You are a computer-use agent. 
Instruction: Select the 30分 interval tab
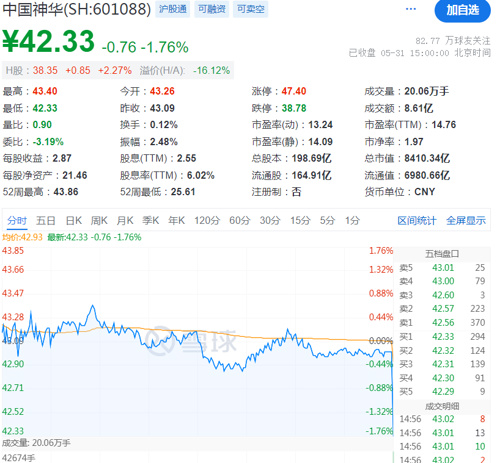pos(270,221)
